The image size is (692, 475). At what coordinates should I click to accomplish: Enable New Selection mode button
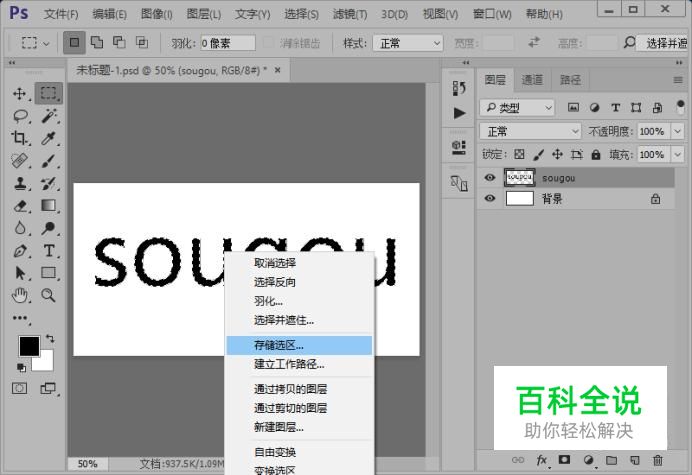[74, 42]
